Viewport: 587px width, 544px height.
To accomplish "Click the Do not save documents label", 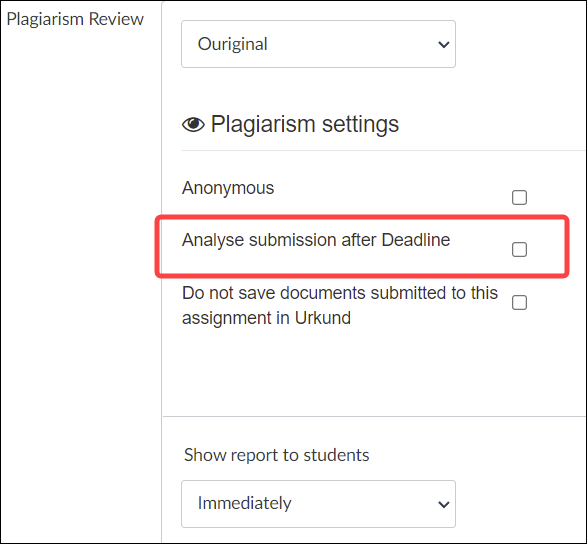I will [x=340, y=305].
